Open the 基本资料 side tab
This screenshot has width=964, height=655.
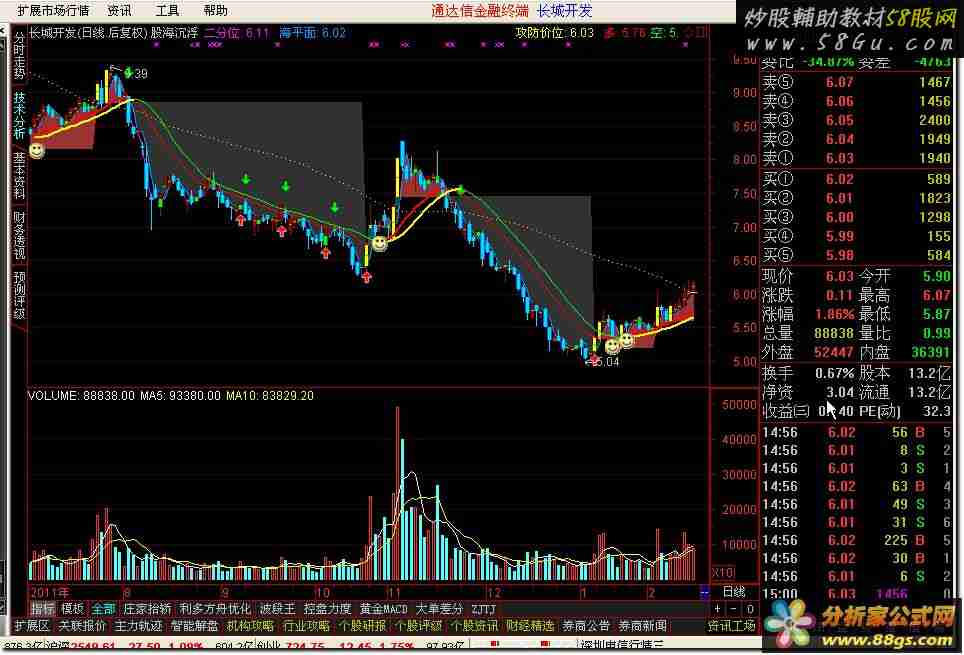click(19, 175)
